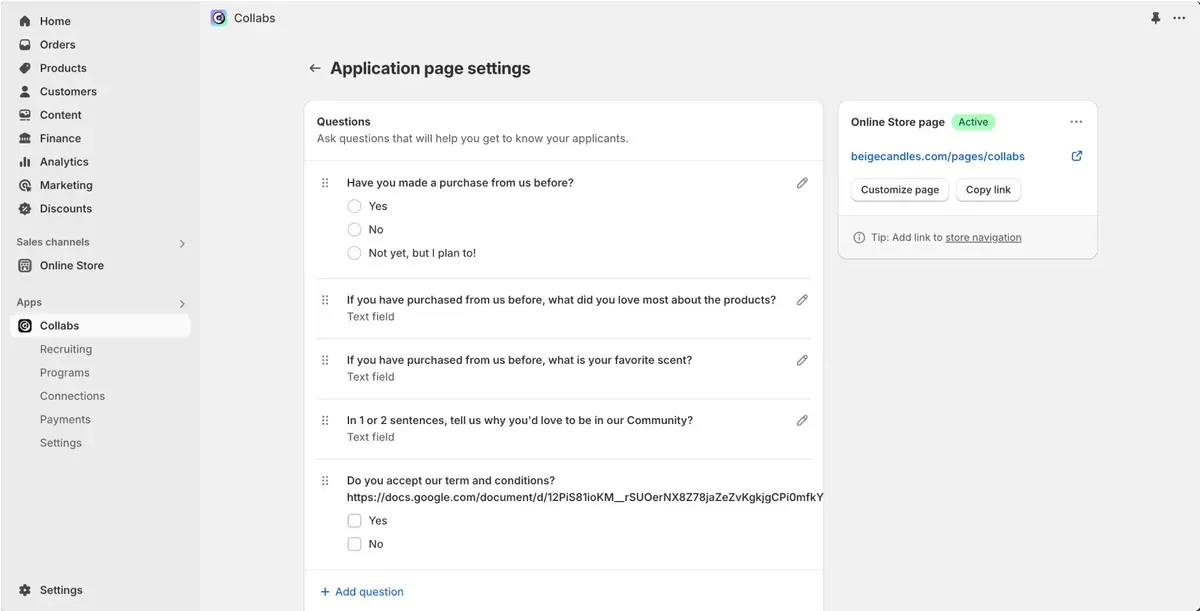Click the Finance bank icon
Image resolution: width=1200 pixels, height=611 pixels.
pos(25,138)
